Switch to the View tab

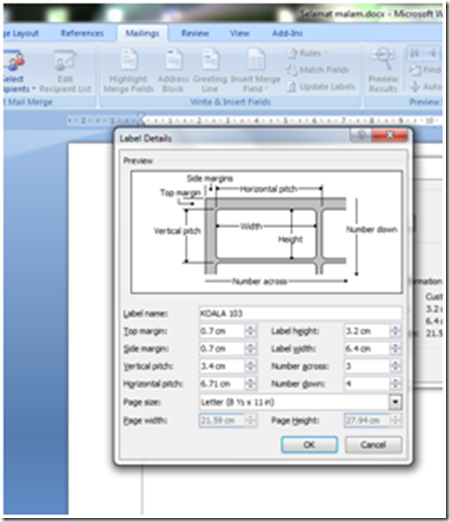click(240, 33)
